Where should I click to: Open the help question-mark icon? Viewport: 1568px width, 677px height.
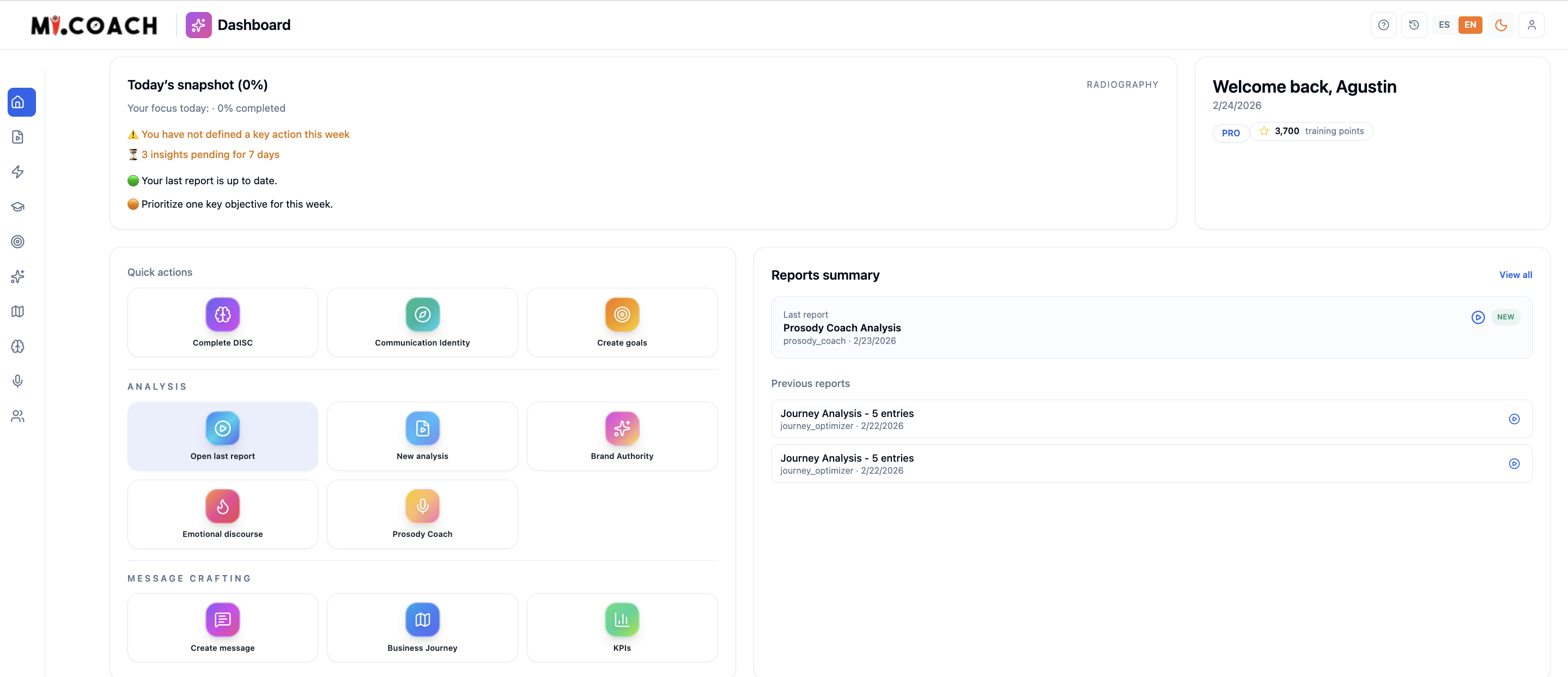coord(1383,25)
